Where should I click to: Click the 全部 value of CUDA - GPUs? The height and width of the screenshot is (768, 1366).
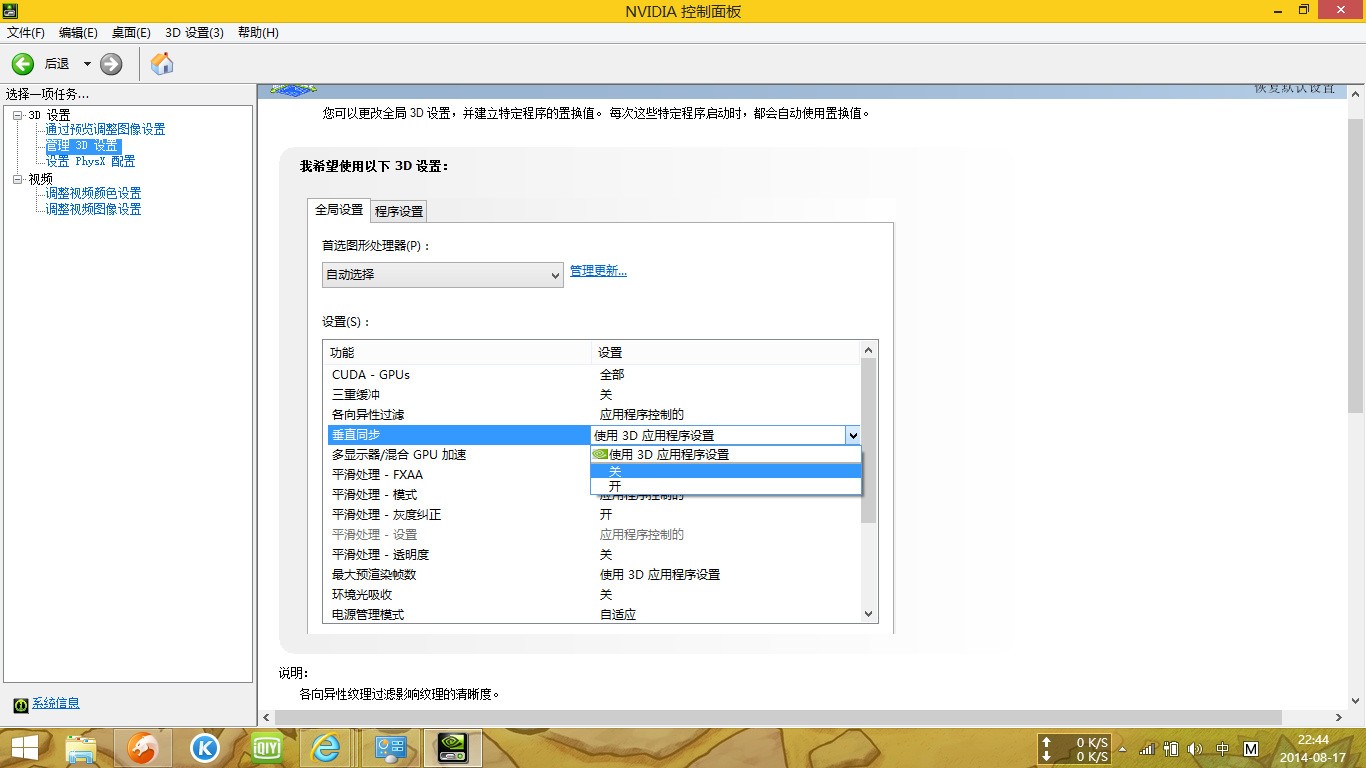[x=612, y=375]
